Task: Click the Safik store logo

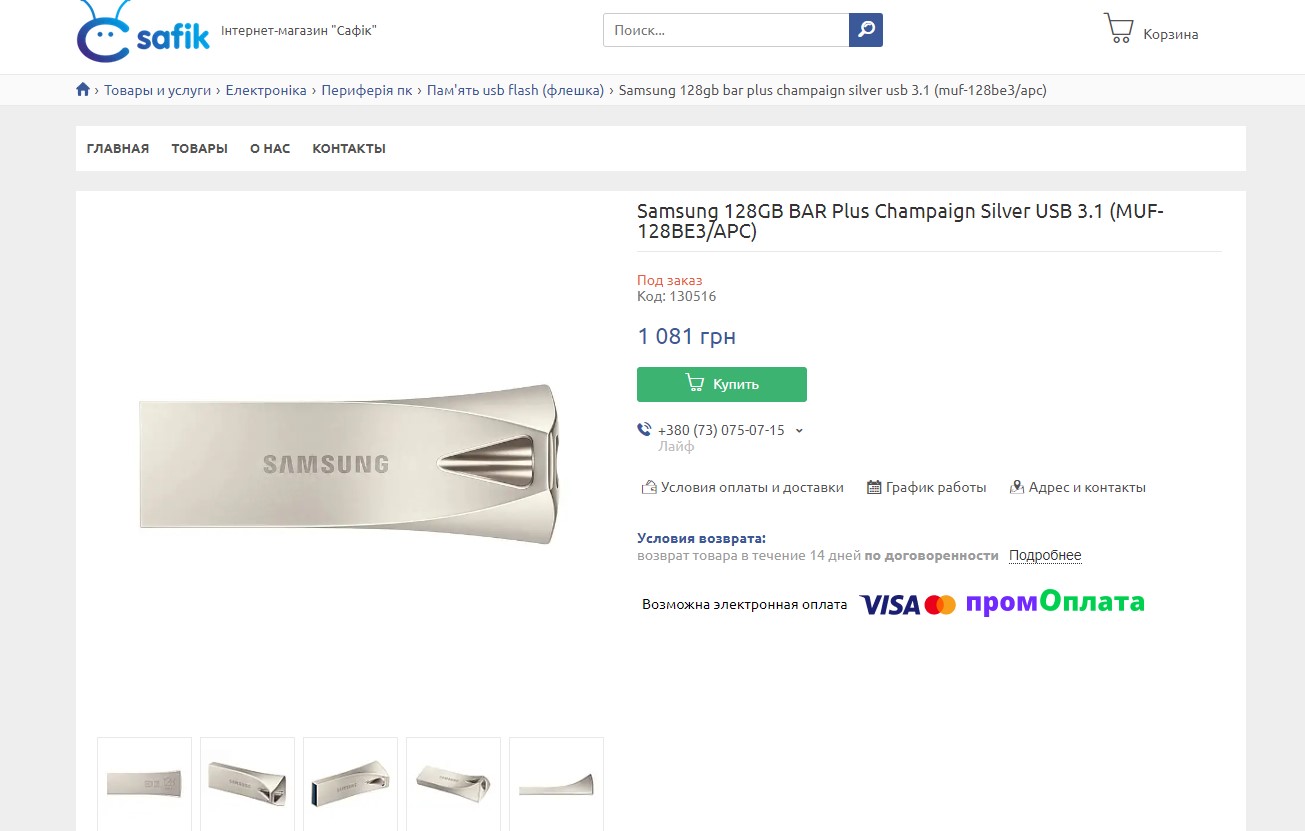Action: click(143, 32)
